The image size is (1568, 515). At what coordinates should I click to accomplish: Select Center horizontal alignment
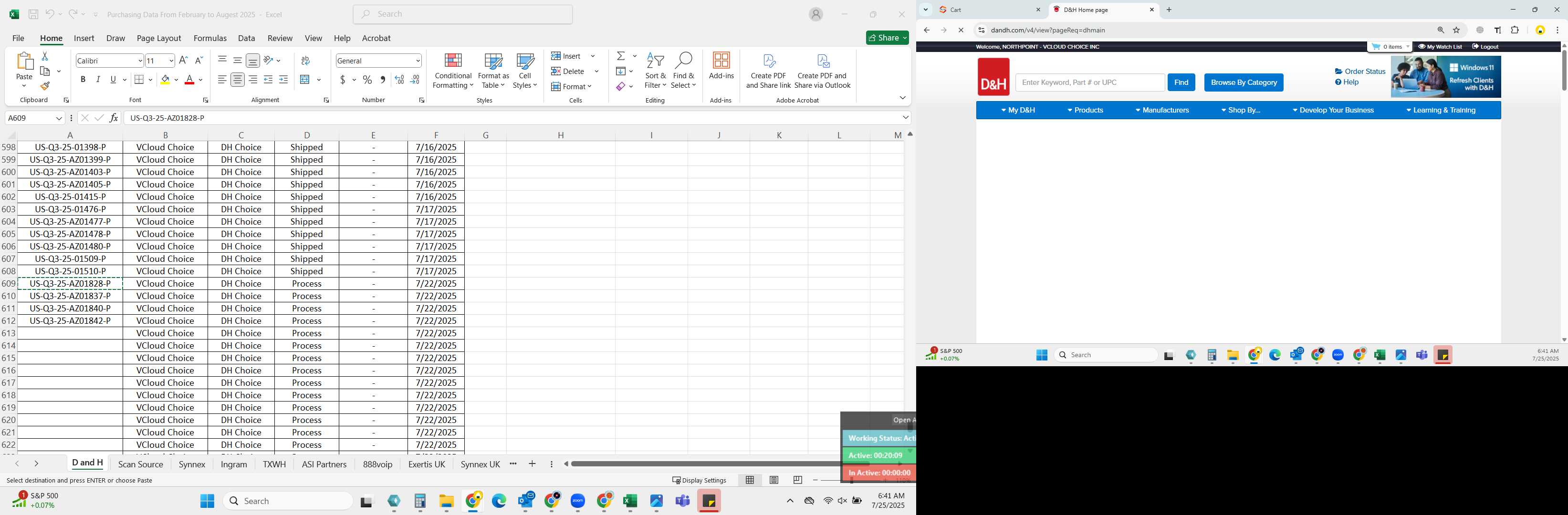[x=237, y=80]
